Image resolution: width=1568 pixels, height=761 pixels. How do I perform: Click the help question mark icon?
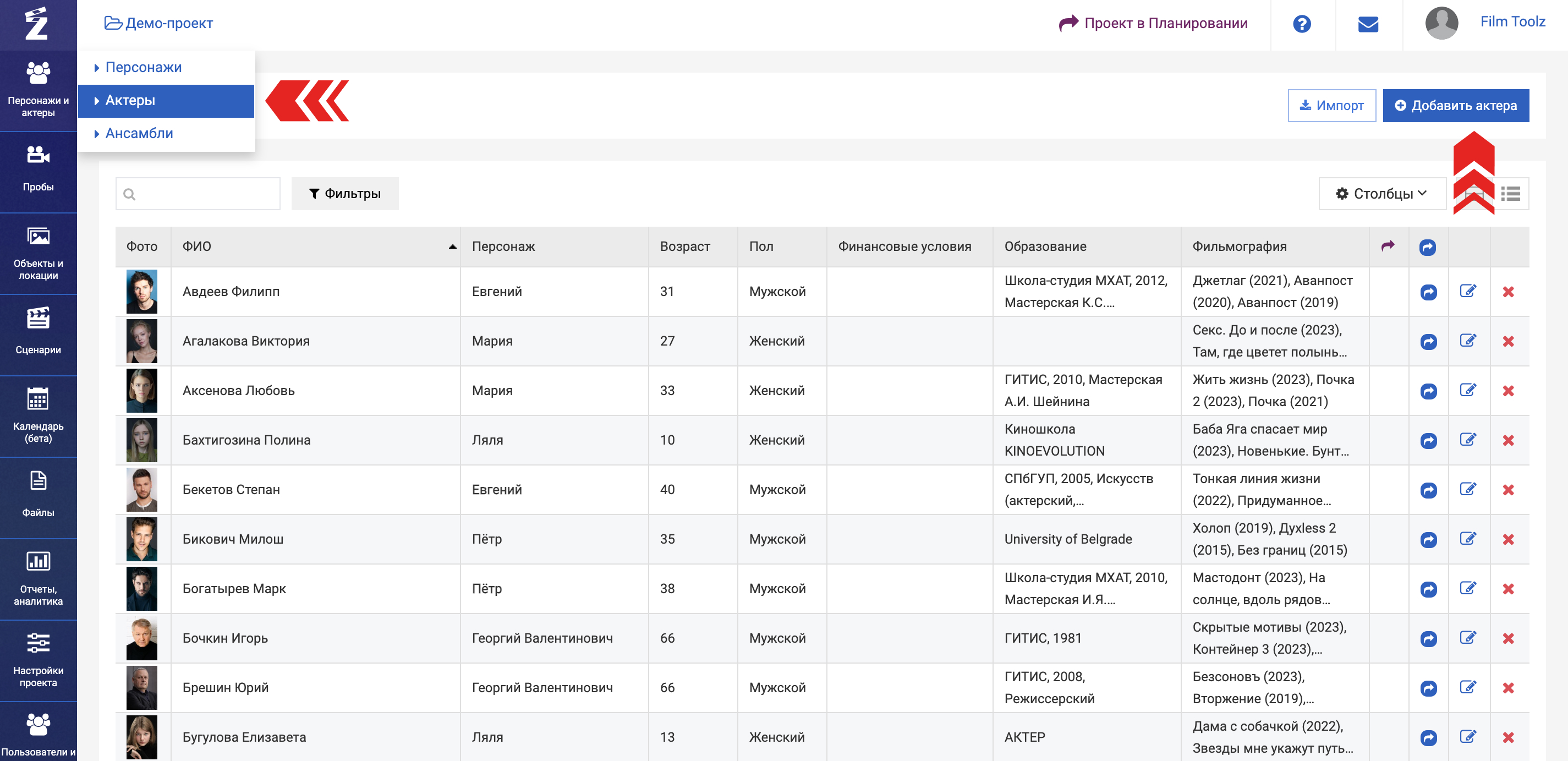pos(1301,24)
